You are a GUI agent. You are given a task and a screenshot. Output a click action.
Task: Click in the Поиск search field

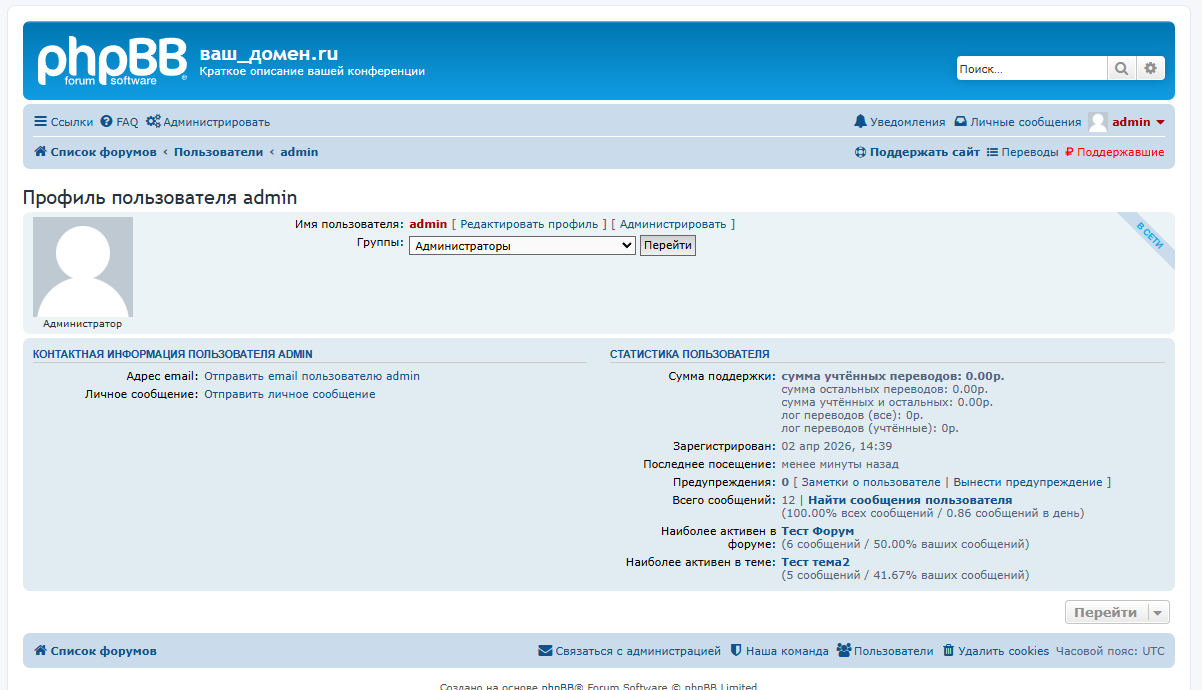click(1030, 69)
